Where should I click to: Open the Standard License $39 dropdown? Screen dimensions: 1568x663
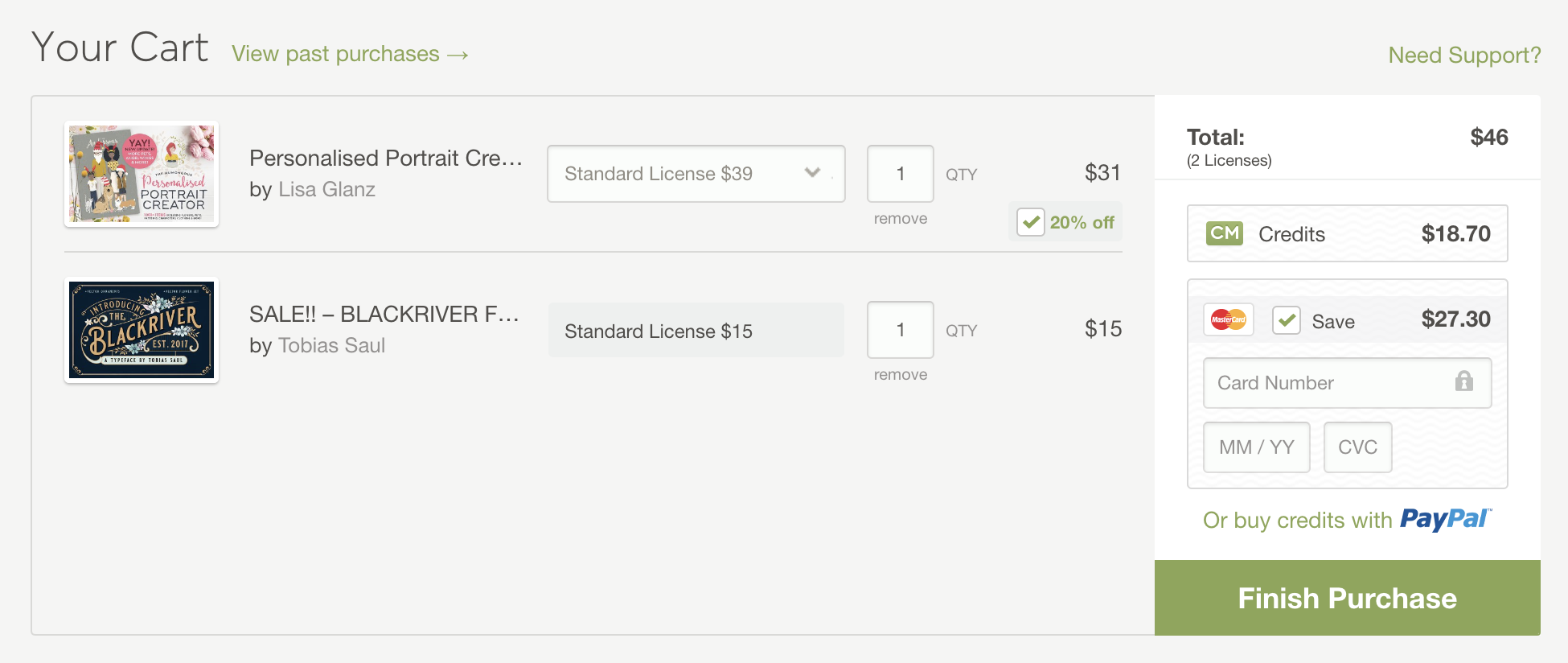click(x=696, y=173)
